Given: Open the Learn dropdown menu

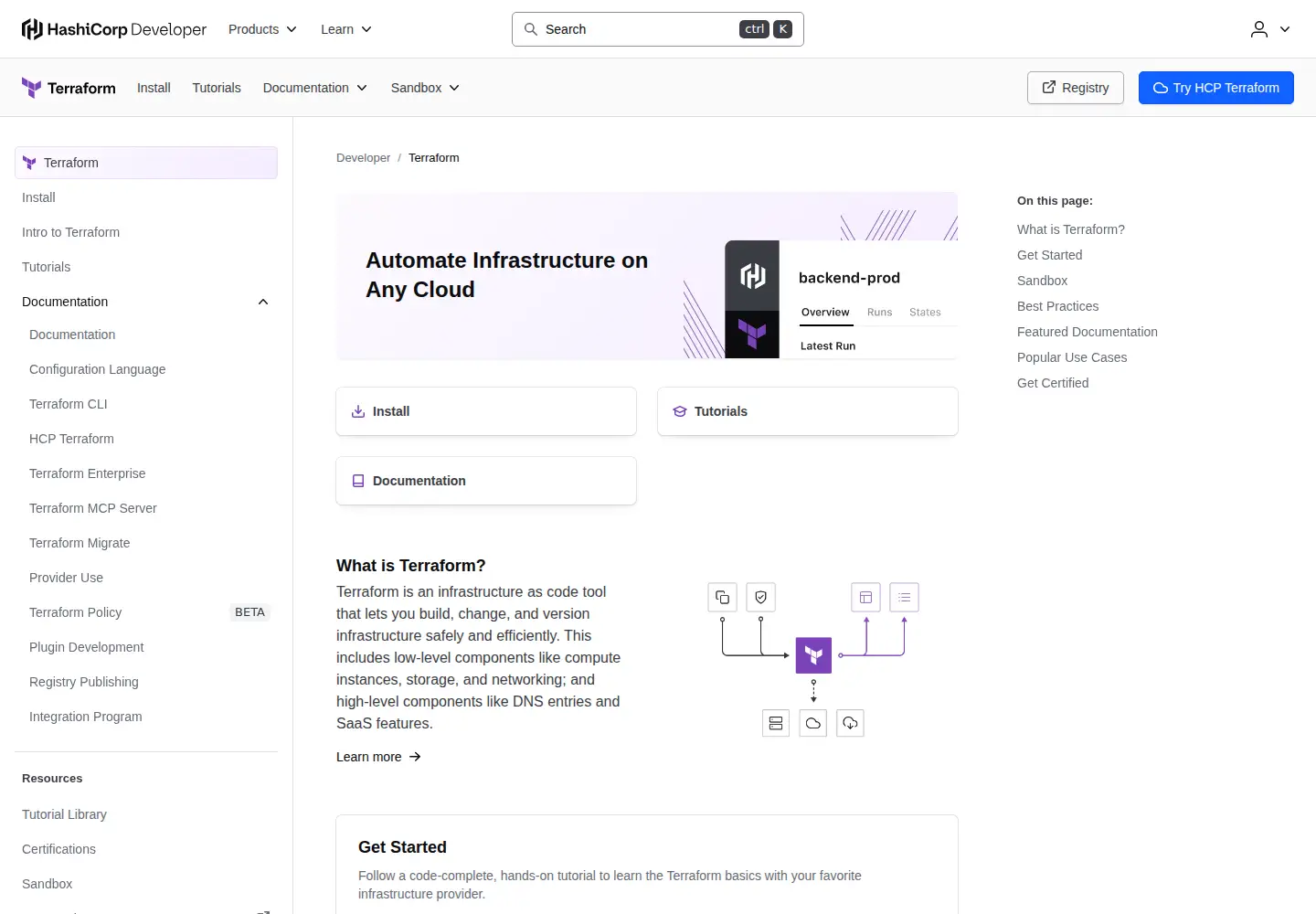Looking at the screenshot, I should [346, 29].
